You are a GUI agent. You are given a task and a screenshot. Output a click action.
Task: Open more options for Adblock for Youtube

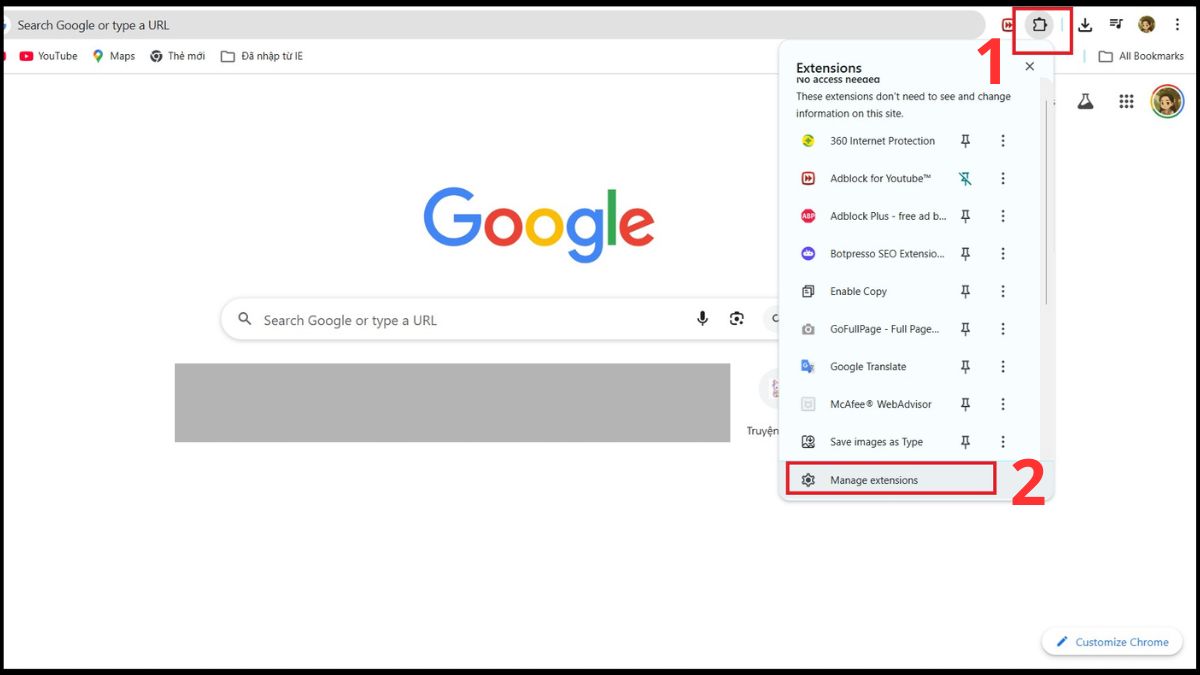coord(1003,179)
